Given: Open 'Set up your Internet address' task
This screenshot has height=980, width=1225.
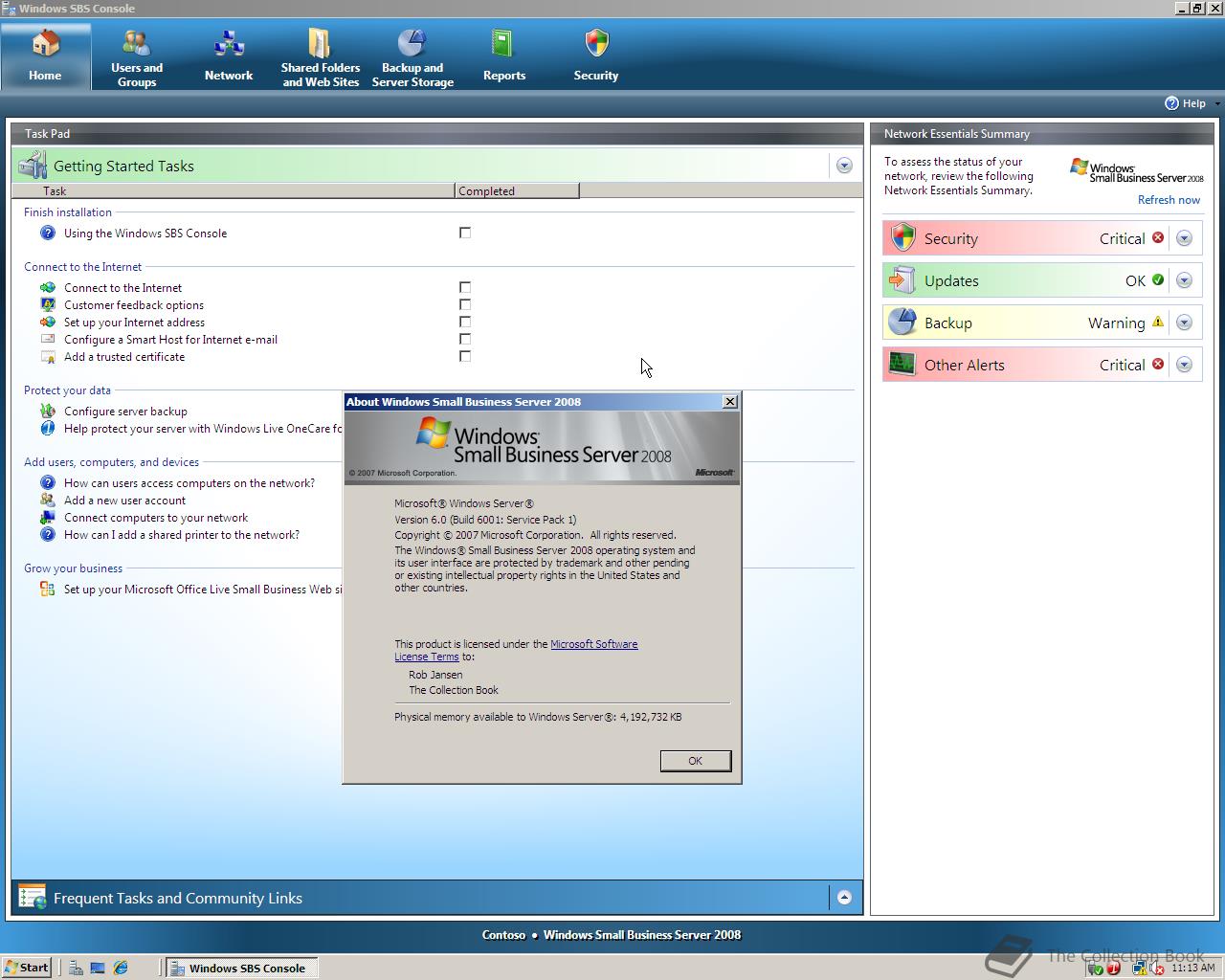Looking at the screenshot, I should click(x=134, y=323).
